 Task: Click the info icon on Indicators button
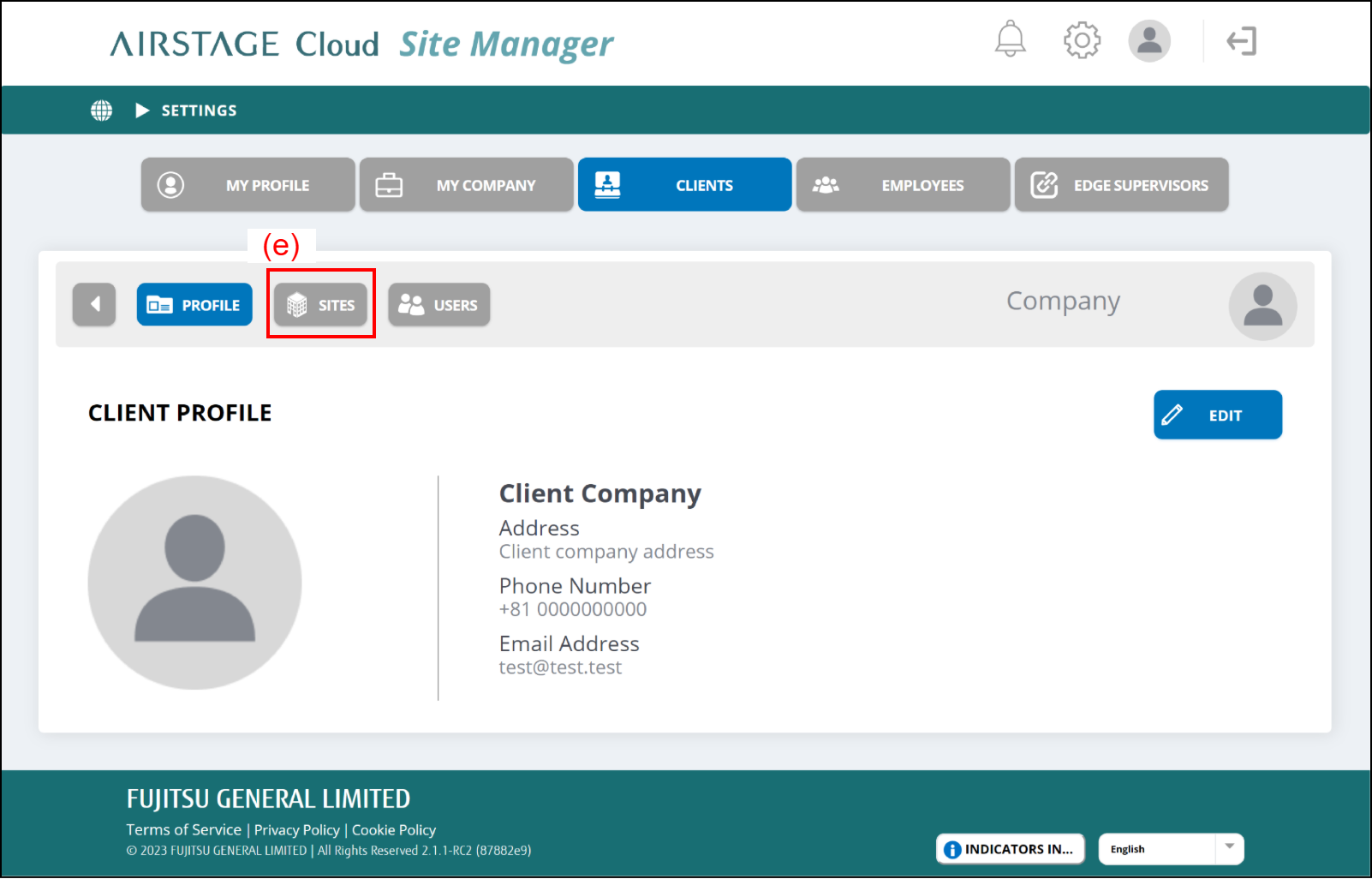tap(952, 849)
